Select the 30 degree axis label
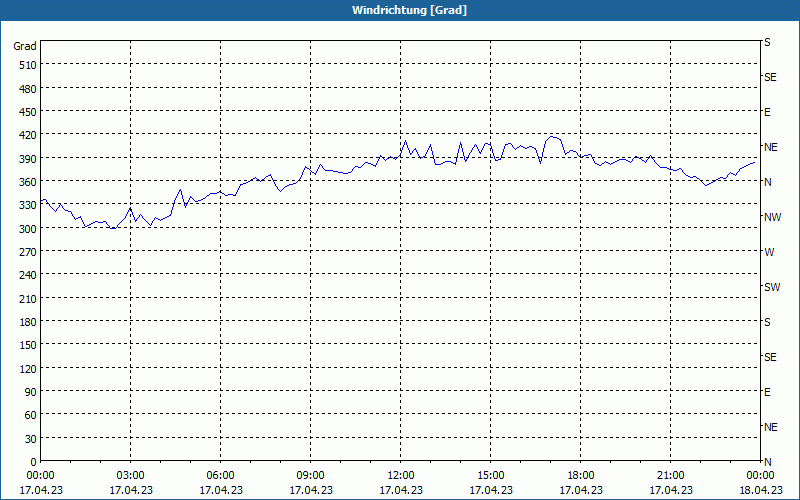The height and width of the screenshot is (500, 800). [31, 439]
